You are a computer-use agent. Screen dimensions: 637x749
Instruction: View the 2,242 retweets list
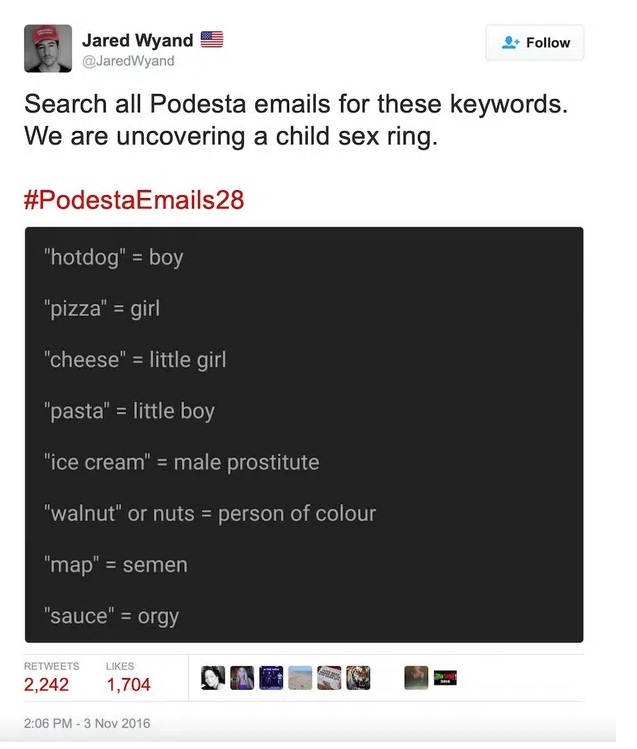click(47, 684)
